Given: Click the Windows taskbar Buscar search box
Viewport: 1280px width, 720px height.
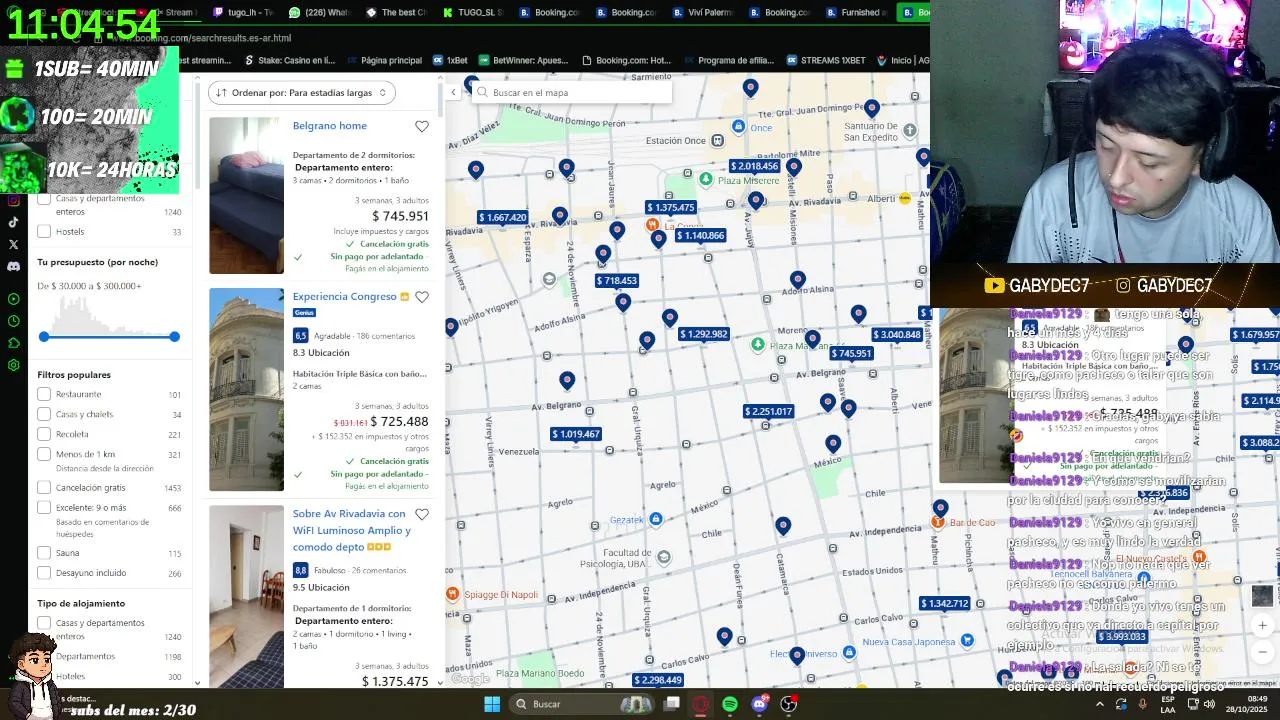Looking at the screenshot, I should point(580,704).
